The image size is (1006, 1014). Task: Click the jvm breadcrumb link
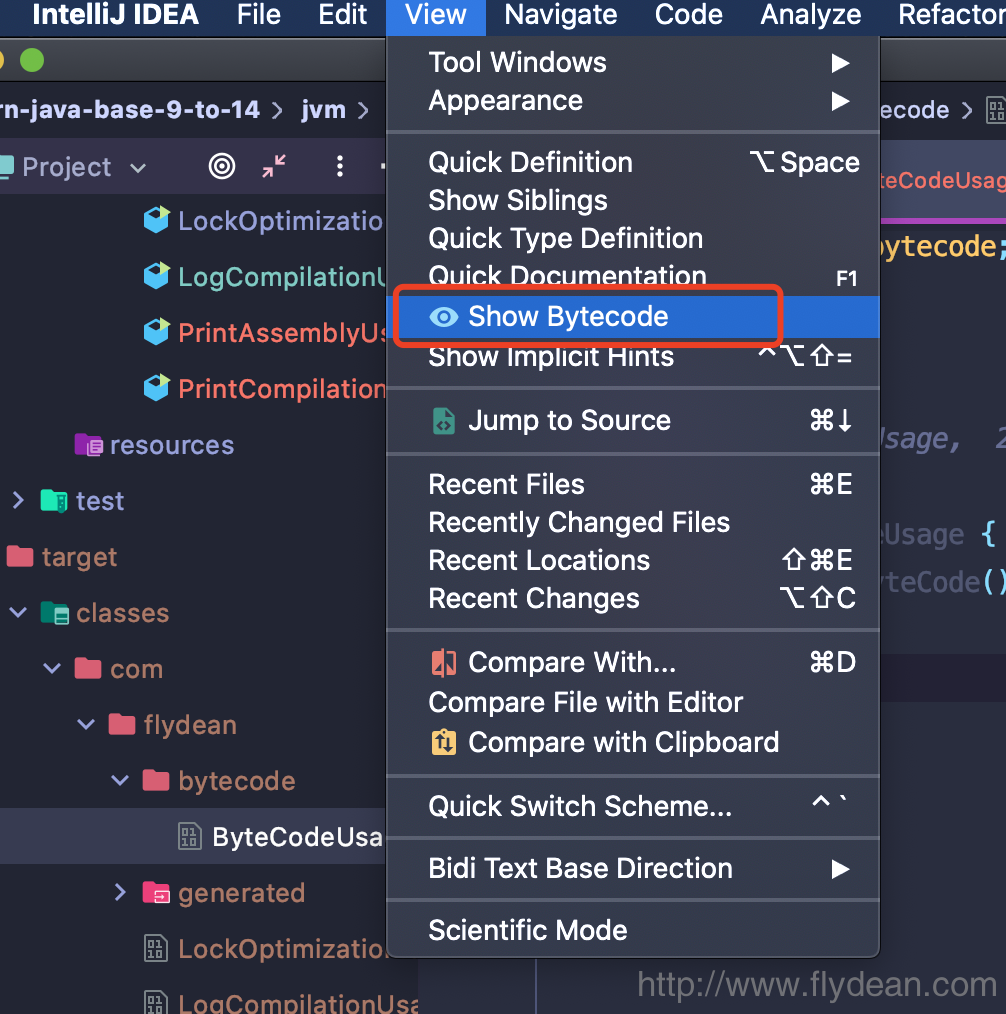tap(323, 110)
